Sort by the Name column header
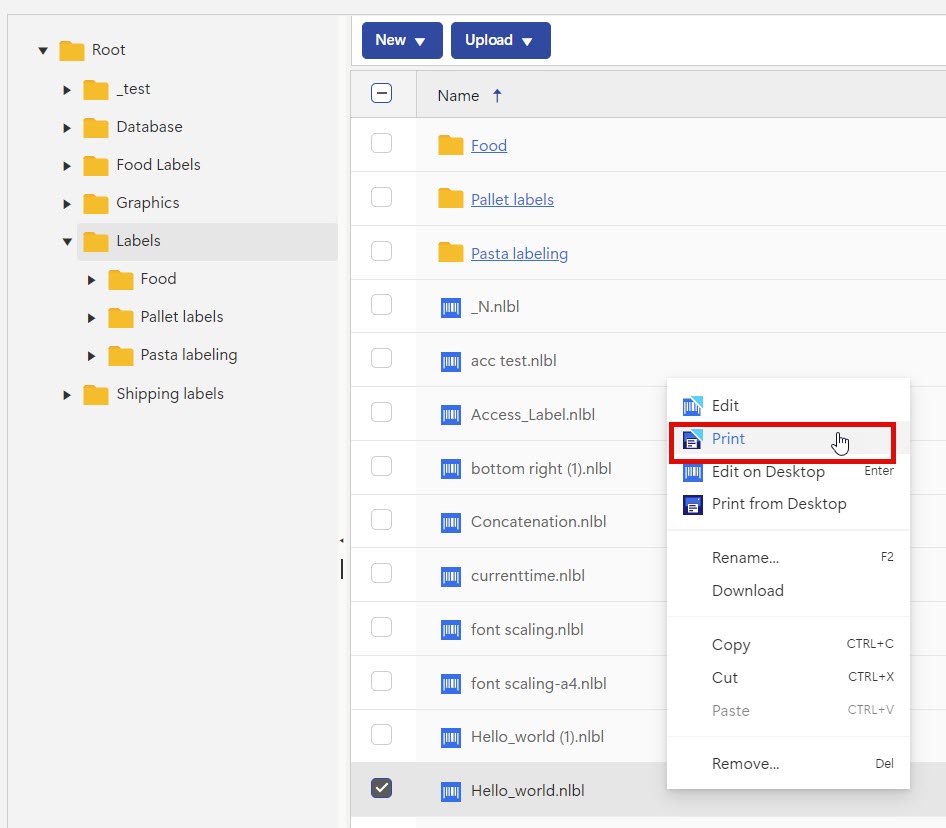 coord(459,96)
